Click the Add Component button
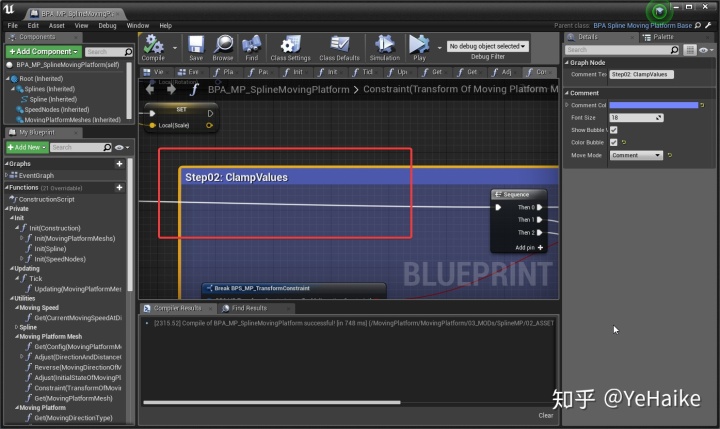The height and width of the screenshot is (429, 720). point(44,51)
